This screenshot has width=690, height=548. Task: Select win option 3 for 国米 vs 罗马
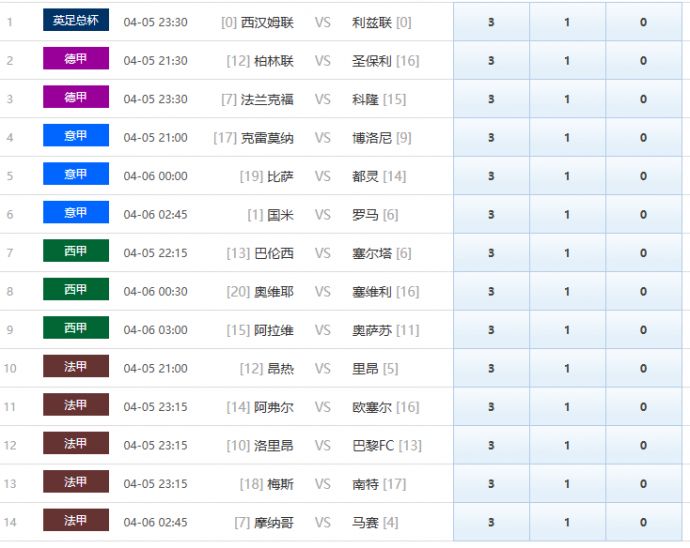(x=491, y=215)
